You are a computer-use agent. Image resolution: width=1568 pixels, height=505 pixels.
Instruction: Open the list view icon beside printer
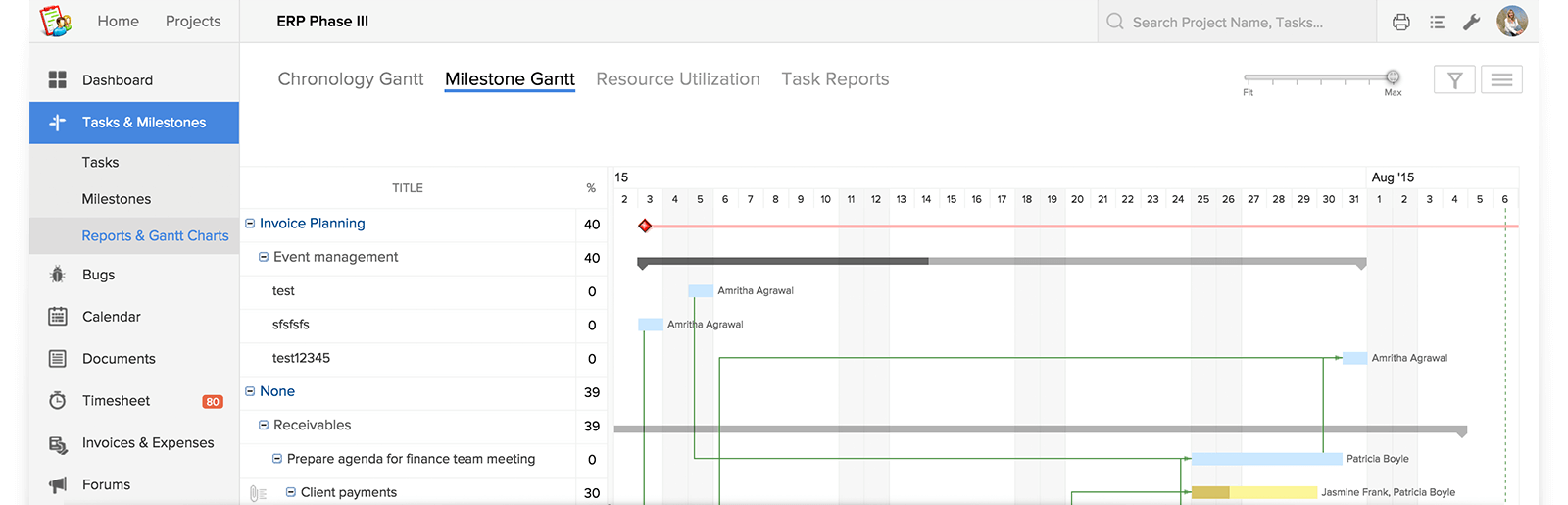point(1437,22)
